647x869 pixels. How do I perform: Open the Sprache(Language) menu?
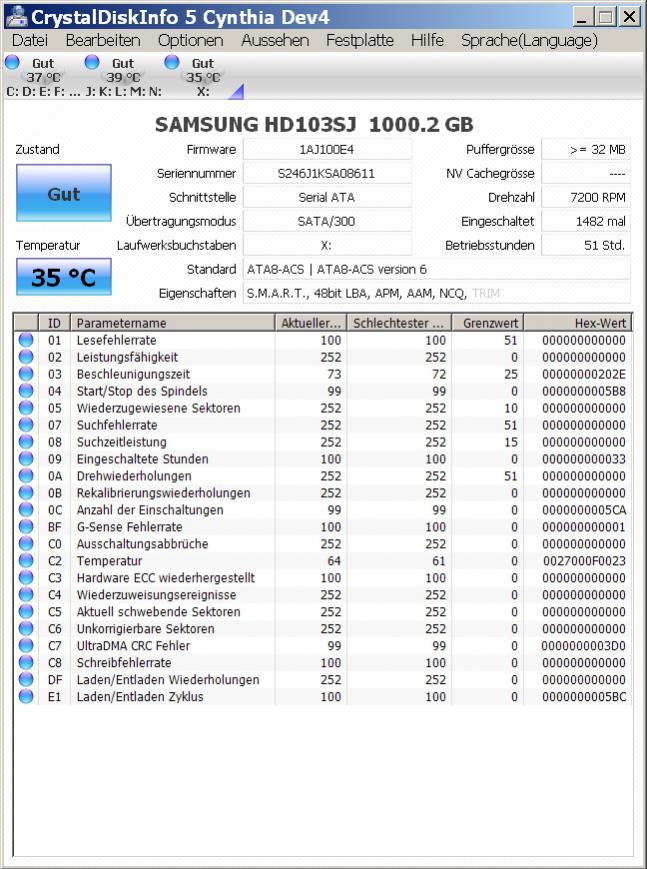point(529,40)
